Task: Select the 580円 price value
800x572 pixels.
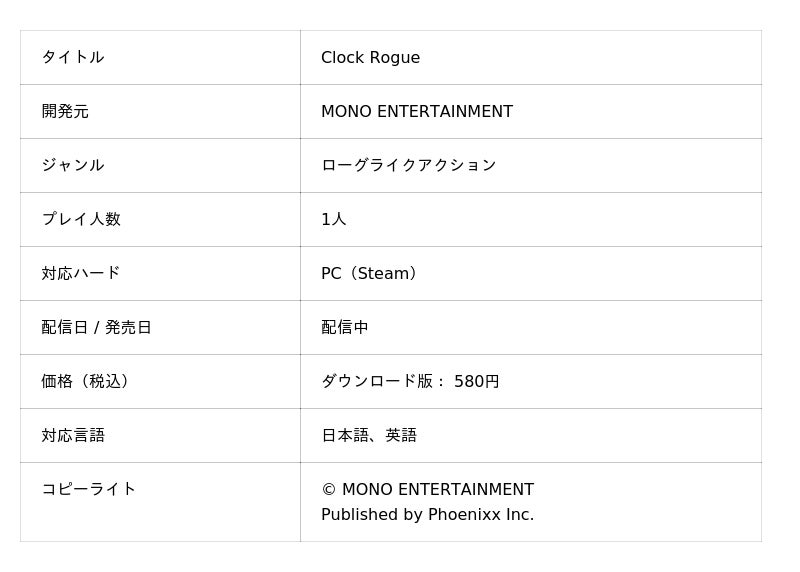Action: pos(477,381)
